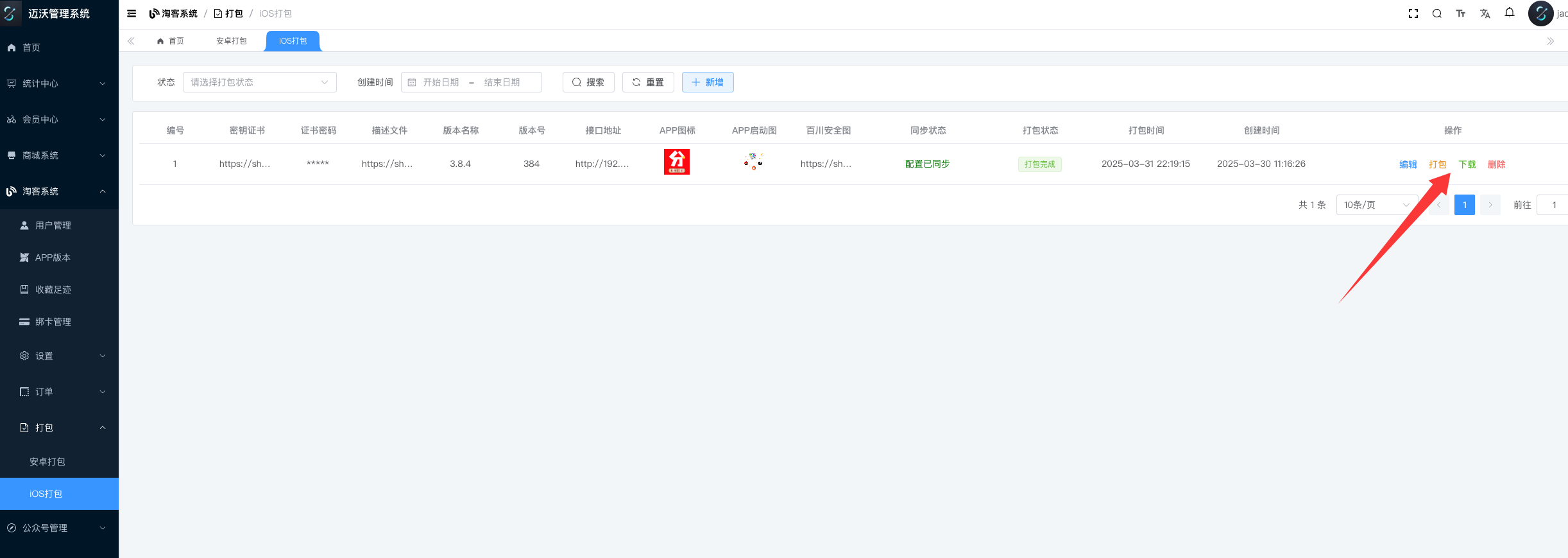Collapse the 淘客系统 sidebar menu
1568x558 pixels.
[59, 191]
